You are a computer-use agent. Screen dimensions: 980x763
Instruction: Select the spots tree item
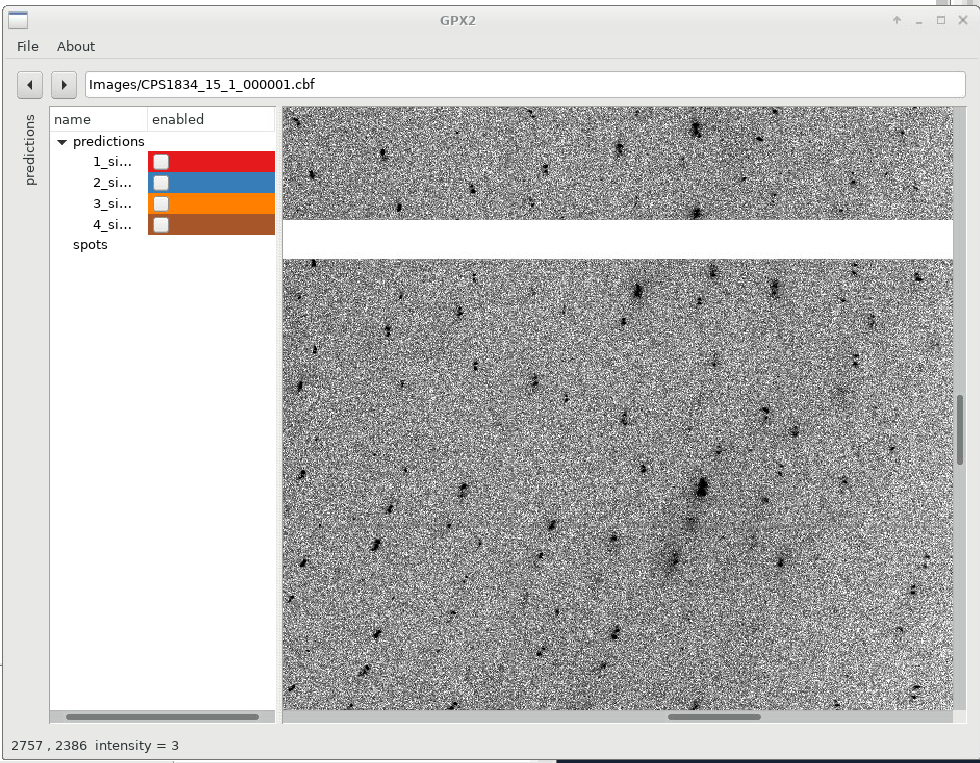pyautogui.click(x=90, y=244)
